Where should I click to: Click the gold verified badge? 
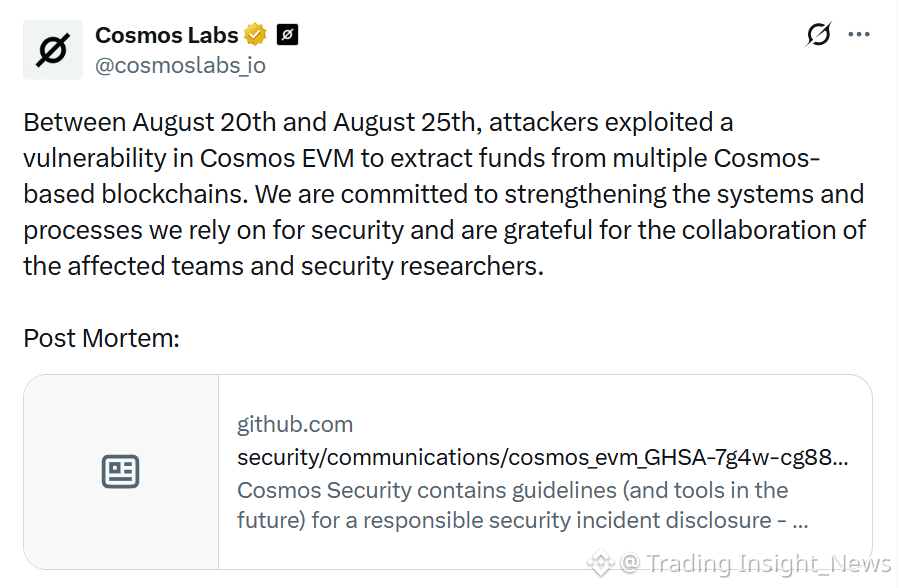pyautogui.click(x=255, y=34)
